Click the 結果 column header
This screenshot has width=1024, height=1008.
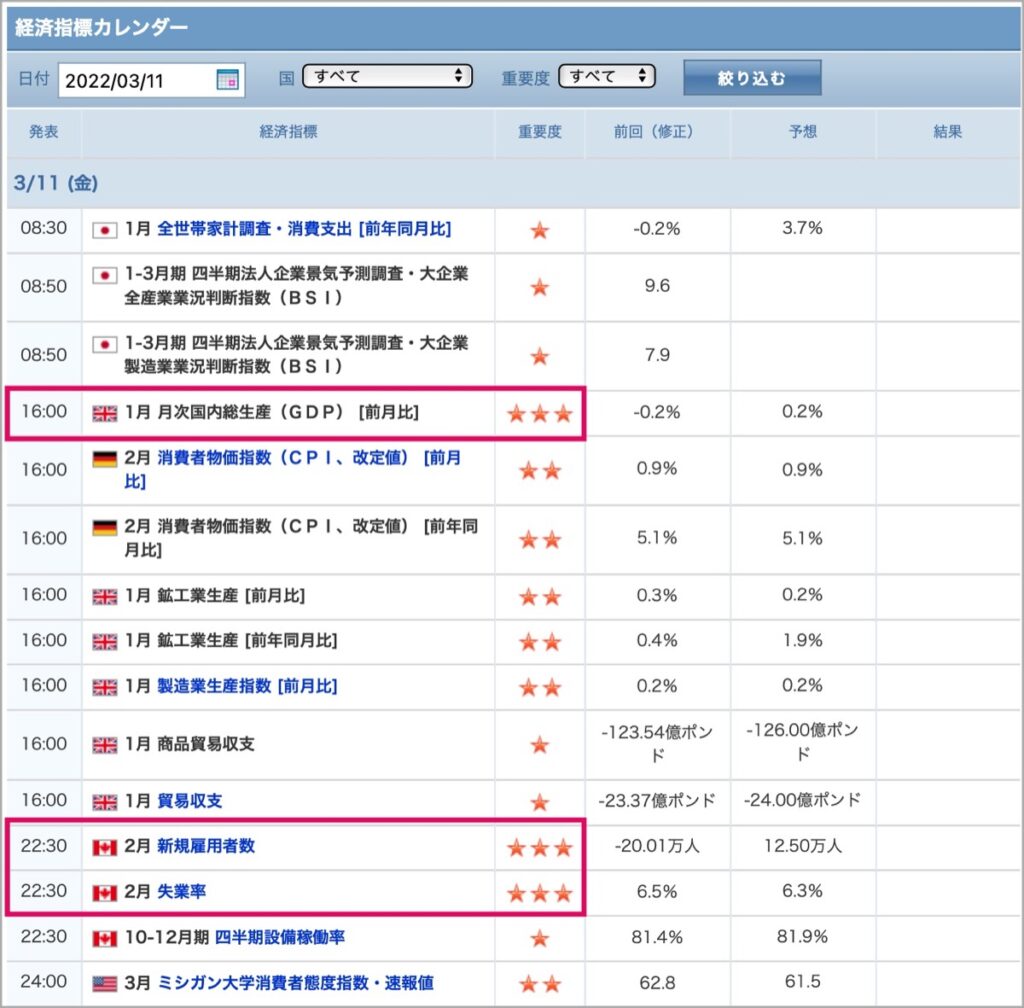(948, 132)
